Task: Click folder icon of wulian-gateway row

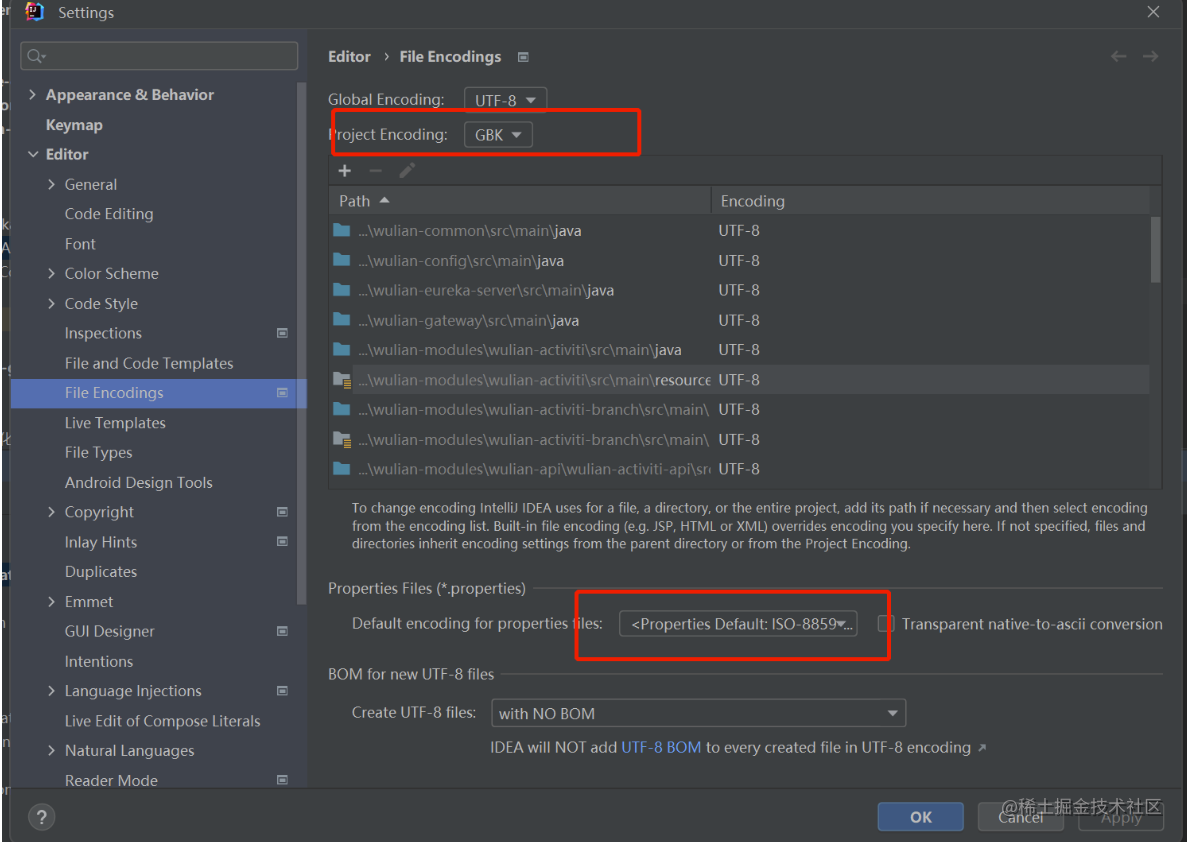Action: (x=341, y=320)
